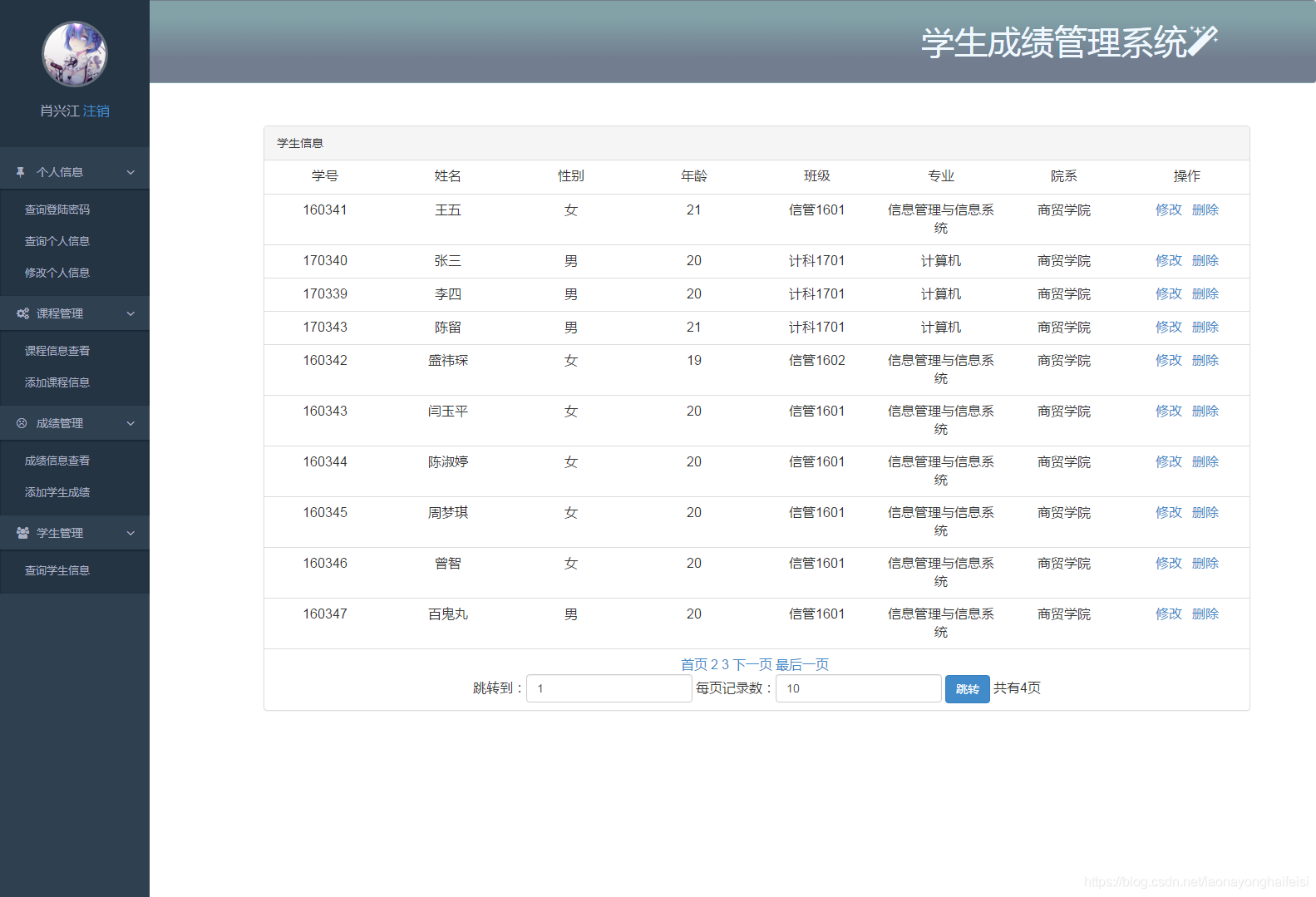Open 修改个人信息 menu item
The image size is (1316, 897).
click(x=57, y=273)
